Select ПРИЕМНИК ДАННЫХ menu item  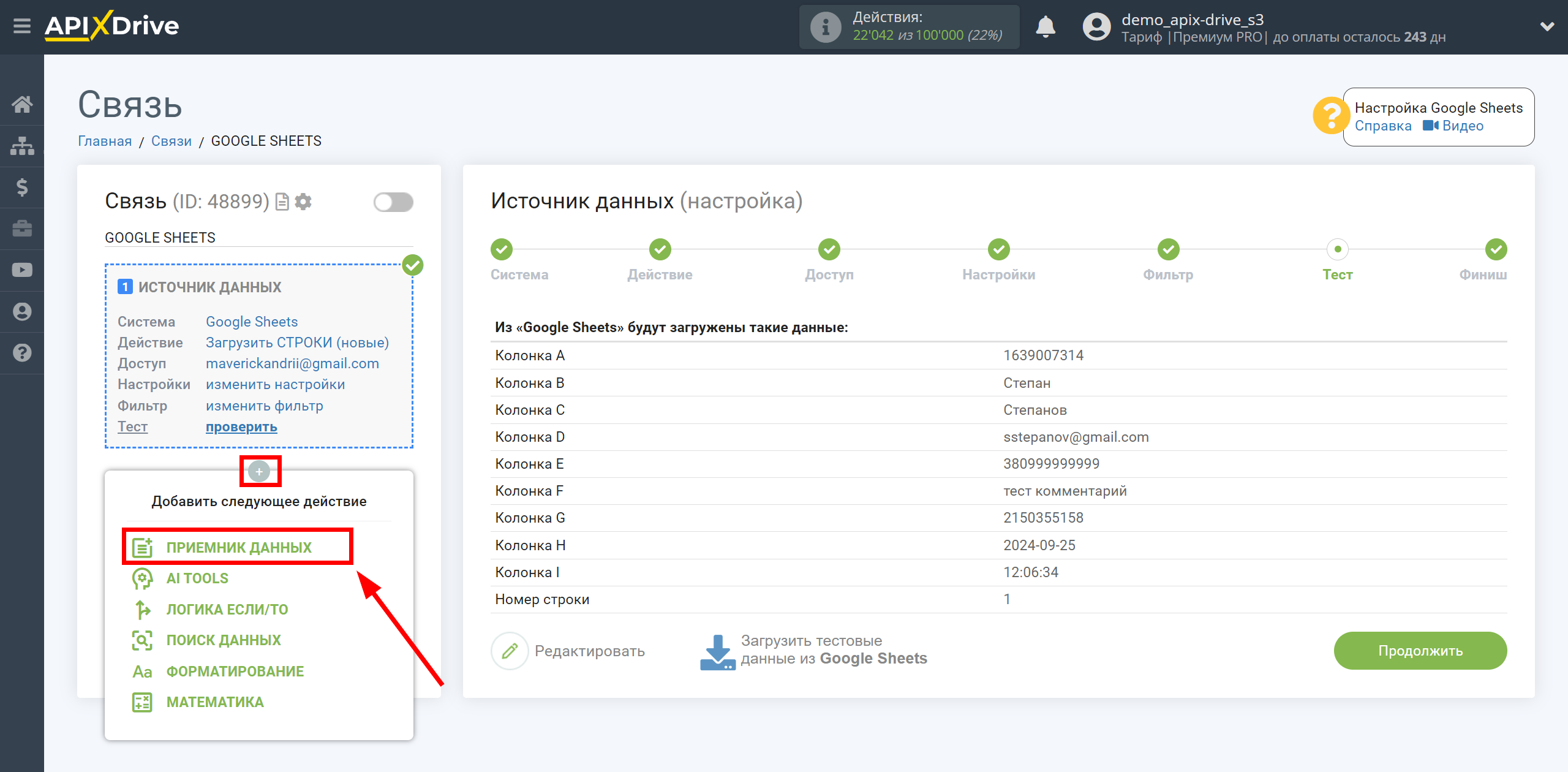238,547
